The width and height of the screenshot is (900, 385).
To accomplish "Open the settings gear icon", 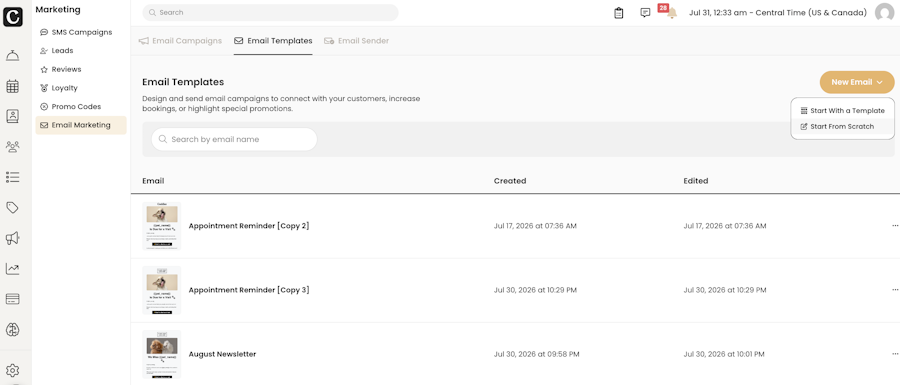I will click(x=12, y=371).
